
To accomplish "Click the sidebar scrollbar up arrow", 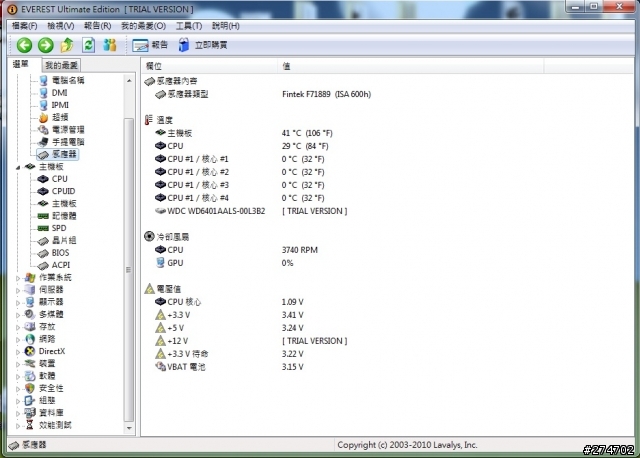I will pos(129,81).
